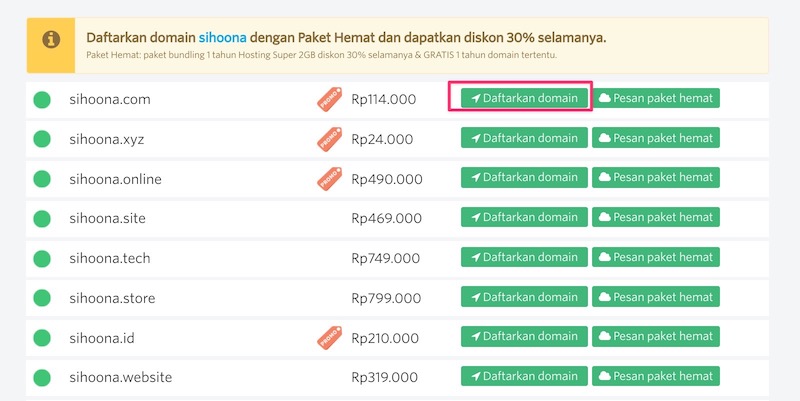Click Daftarkan domain for sihoona.site

pyautogui.click(x=524, y=217)
